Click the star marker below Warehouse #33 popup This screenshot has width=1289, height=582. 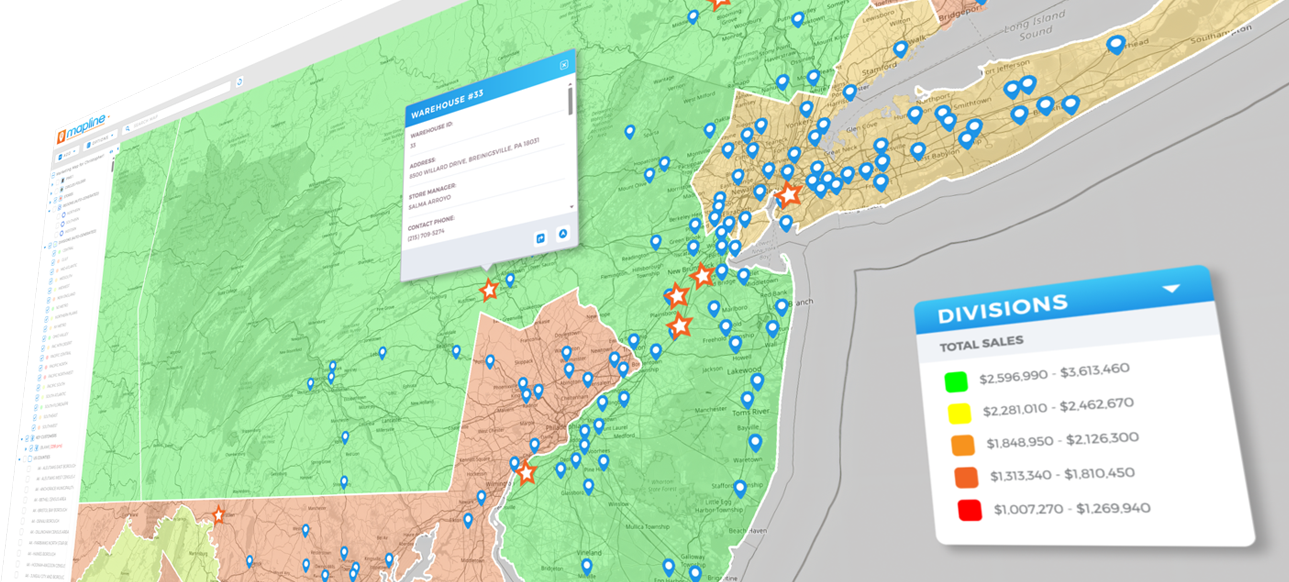(488, 290)
